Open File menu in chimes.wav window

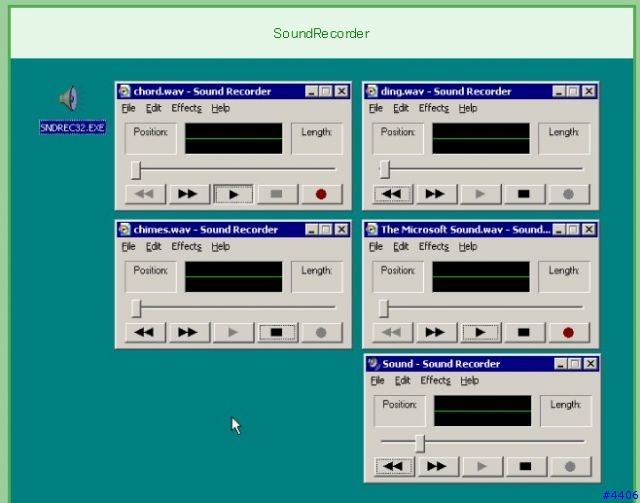coord(128,247)
